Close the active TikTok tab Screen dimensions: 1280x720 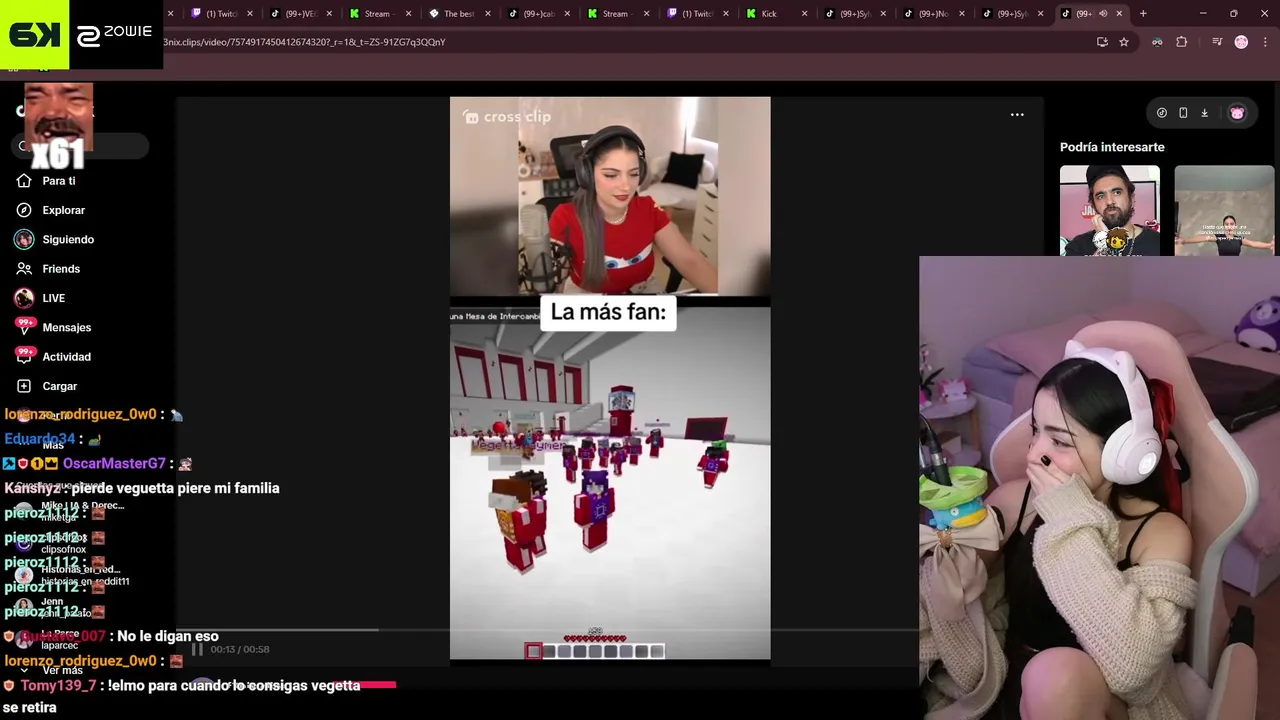(x=1119, y=13)
